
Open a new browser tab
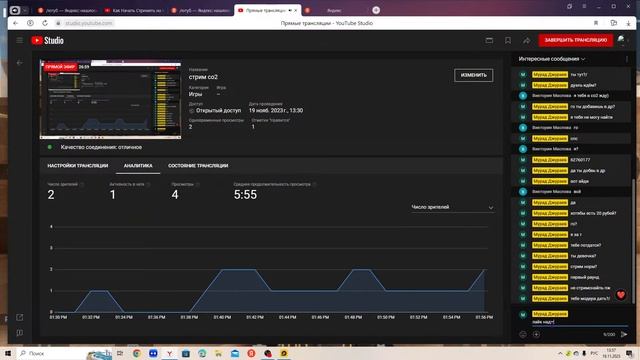(376, 11)
